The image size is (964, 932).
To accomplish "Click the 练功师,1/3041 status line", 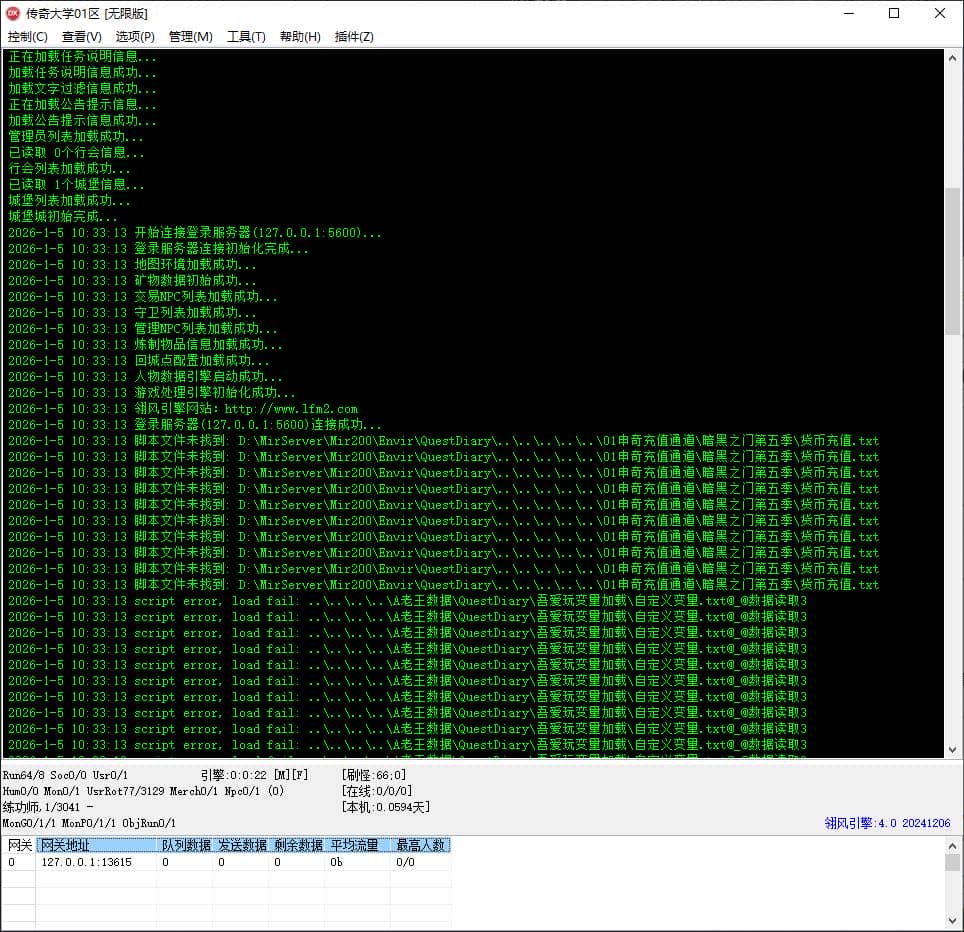I will point(48,807).
